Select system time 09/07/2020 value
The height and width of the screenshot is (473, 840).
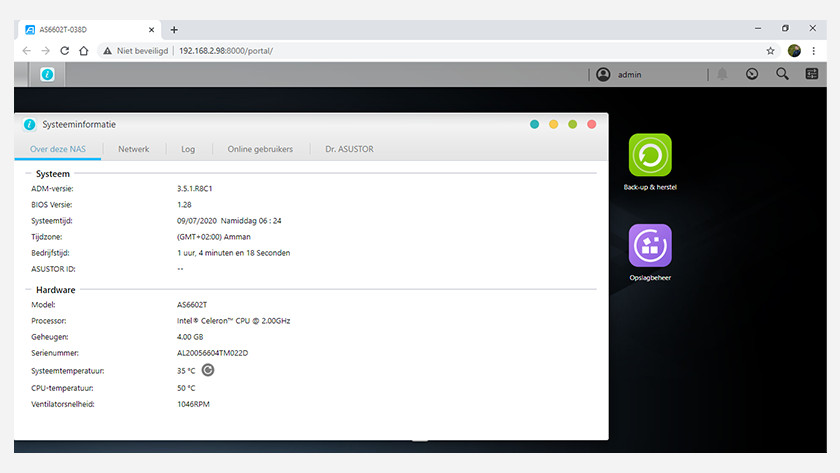pos(229,221)
